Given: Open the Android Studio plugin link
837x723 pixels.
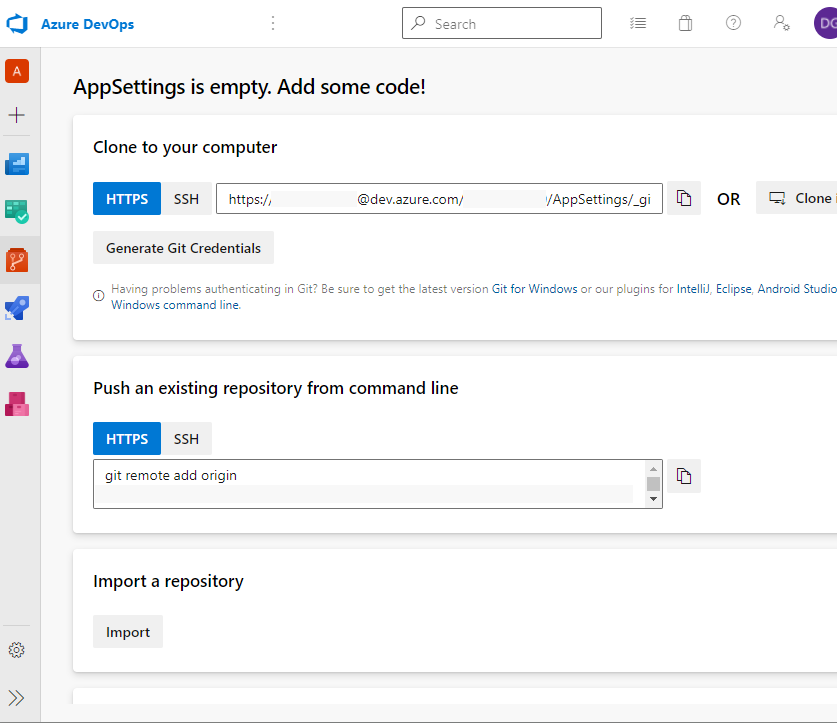Looking at the screenshot, I should pyautogui.click(x=797, y=289).
